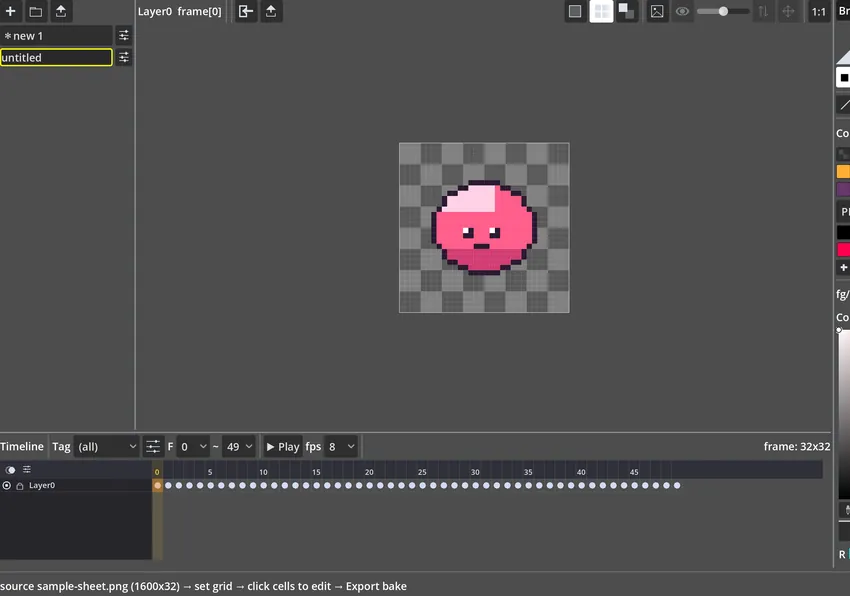Toggle Layer0 visibility radio icon

click(x=7, y=485)
